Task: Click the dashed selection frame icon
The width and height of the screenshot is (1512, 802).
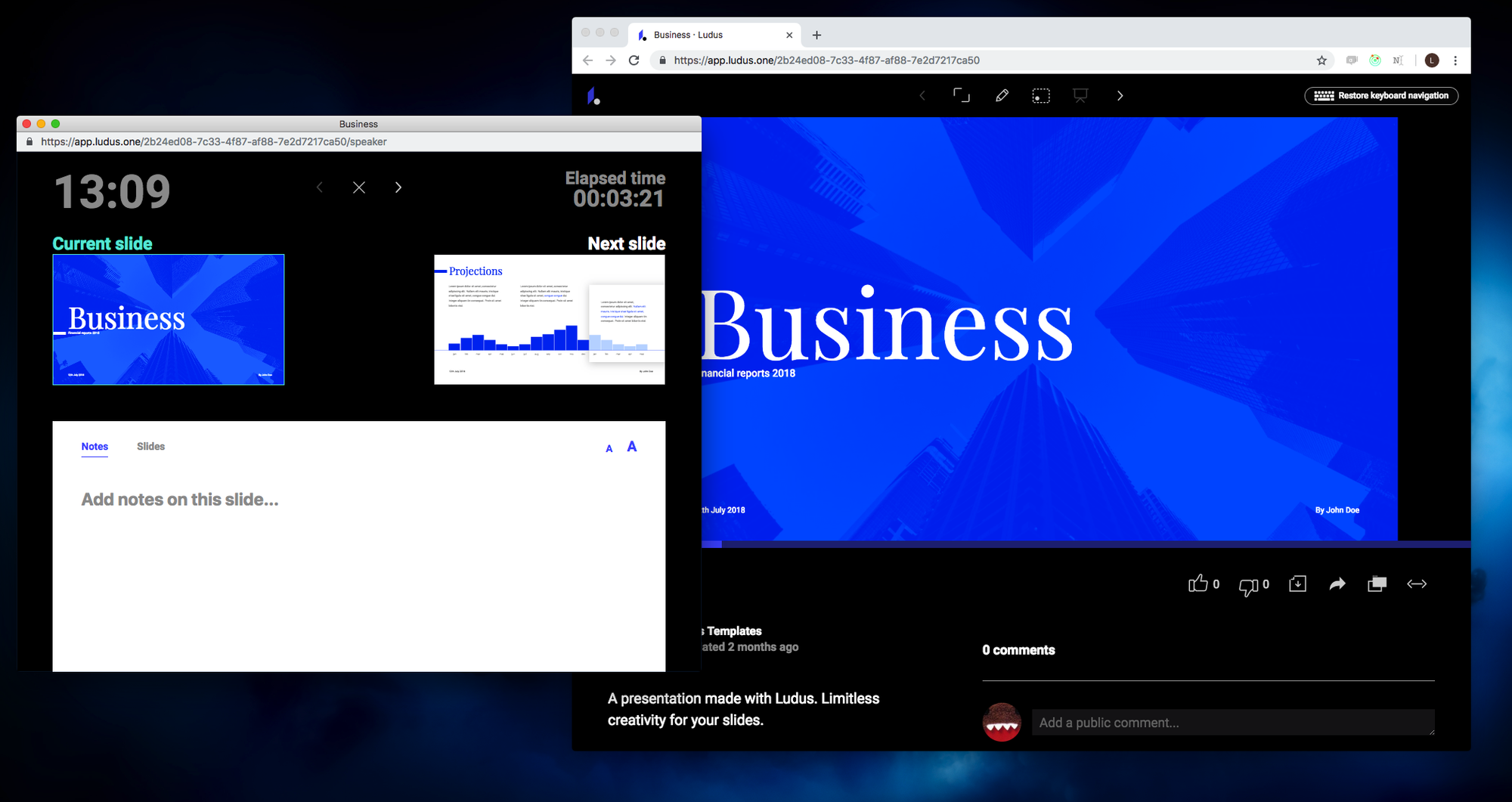Action: pos(1041,96)
